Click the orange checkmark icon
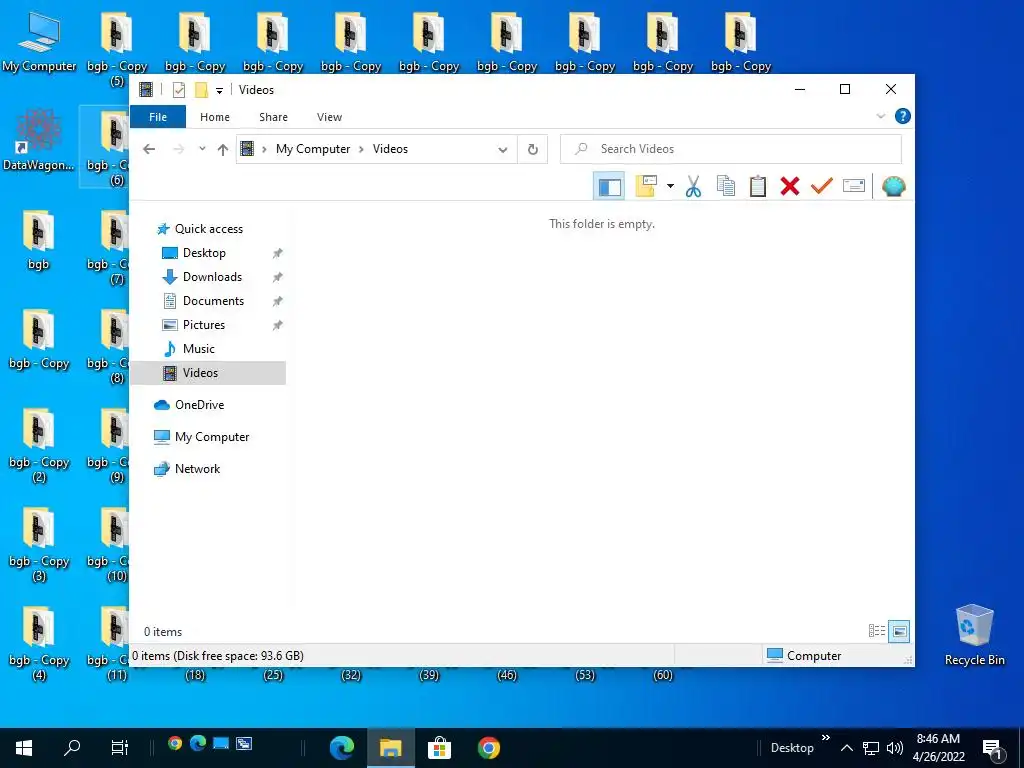Viewport: 1024px width, 768px height. [822, 186]
